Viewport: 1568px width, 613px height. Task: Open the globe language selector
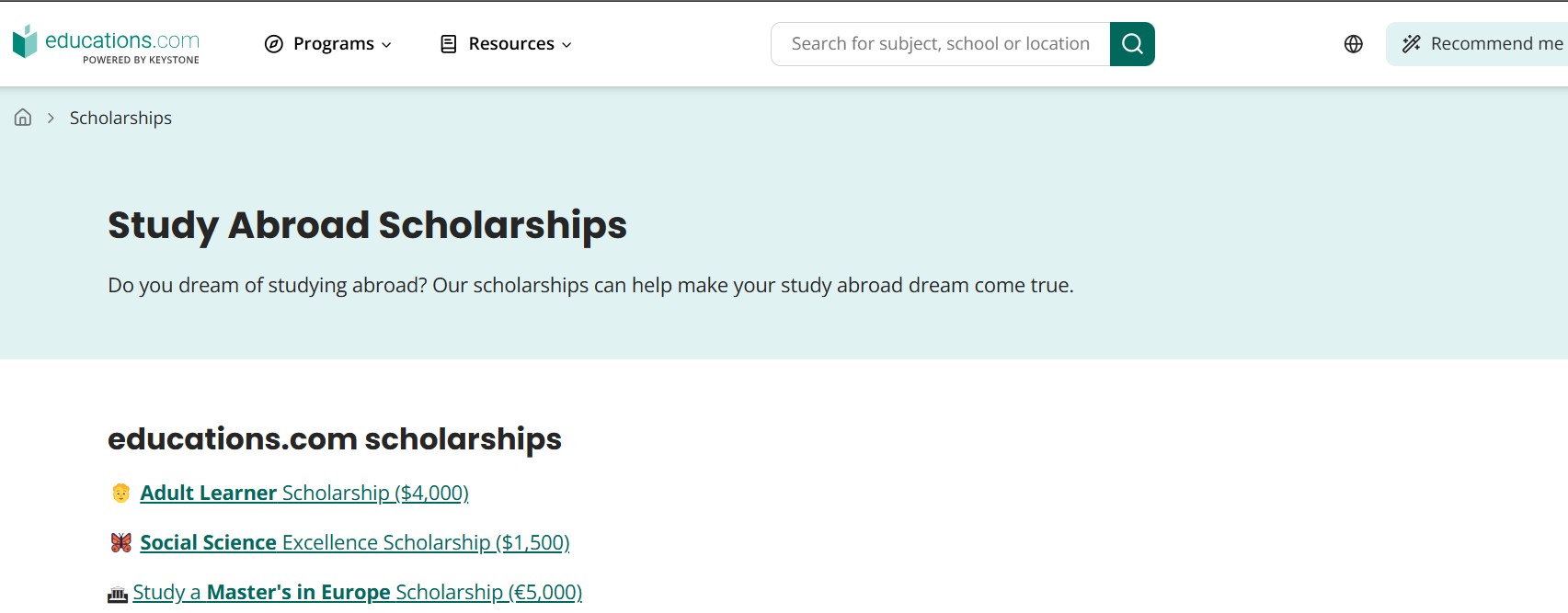click(1353, 43)
